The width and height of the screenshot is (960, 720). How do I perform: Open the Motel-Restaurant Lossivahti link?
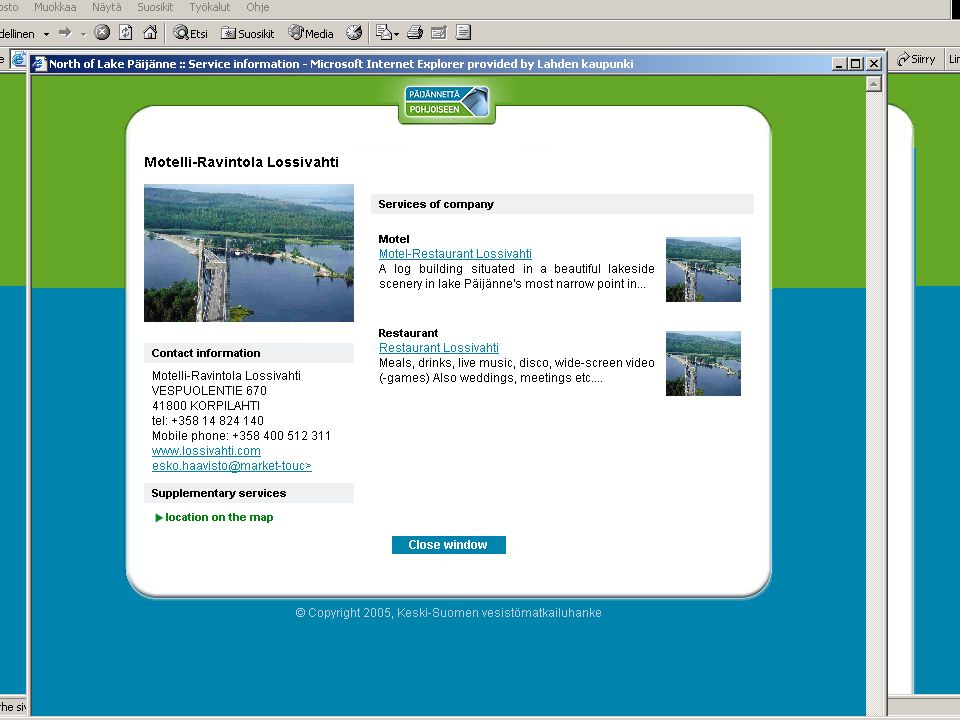click(x=455, y=253)
